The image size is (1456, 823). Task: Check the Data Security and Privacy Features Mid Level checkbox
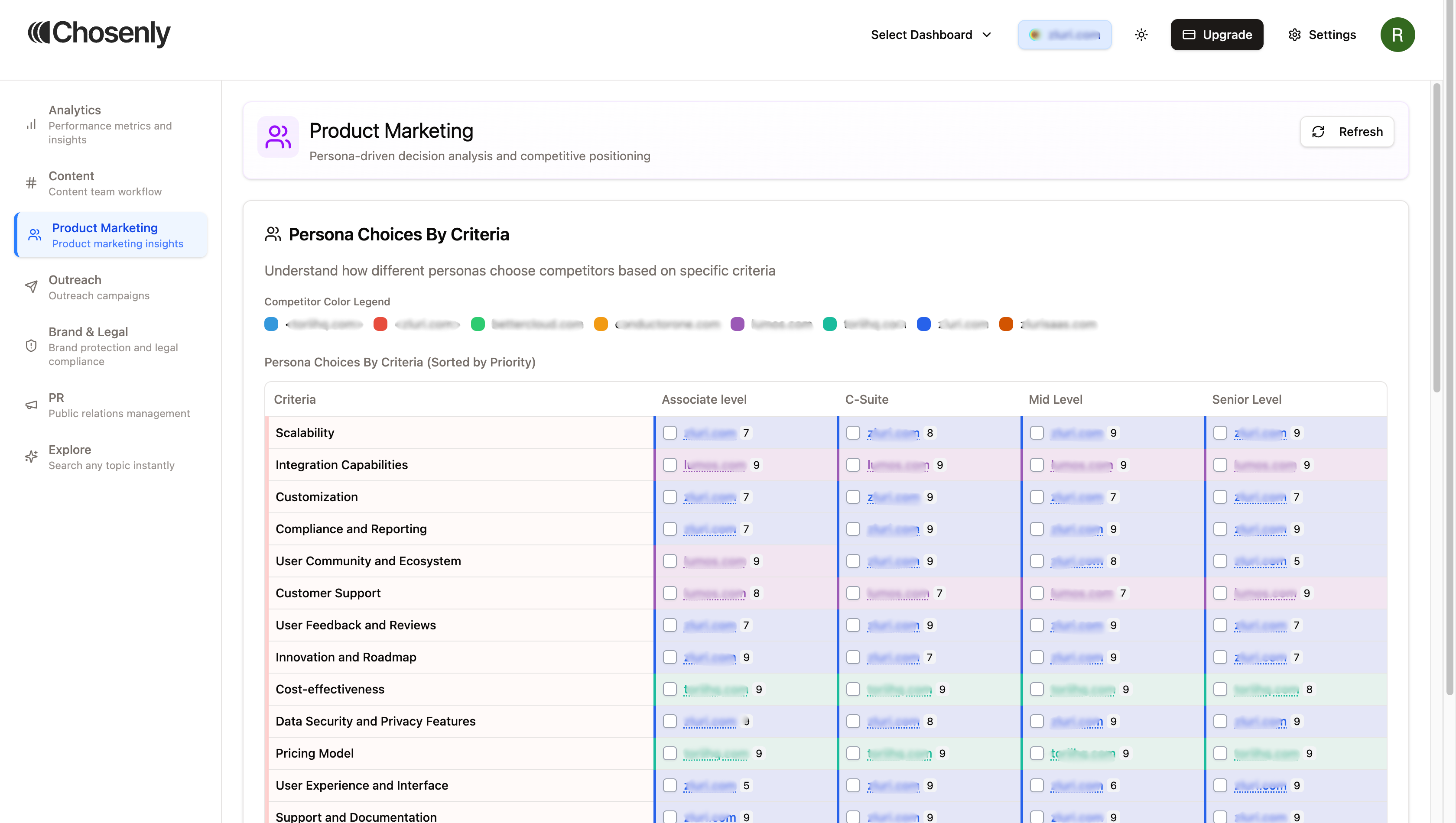pos(1037,722)
